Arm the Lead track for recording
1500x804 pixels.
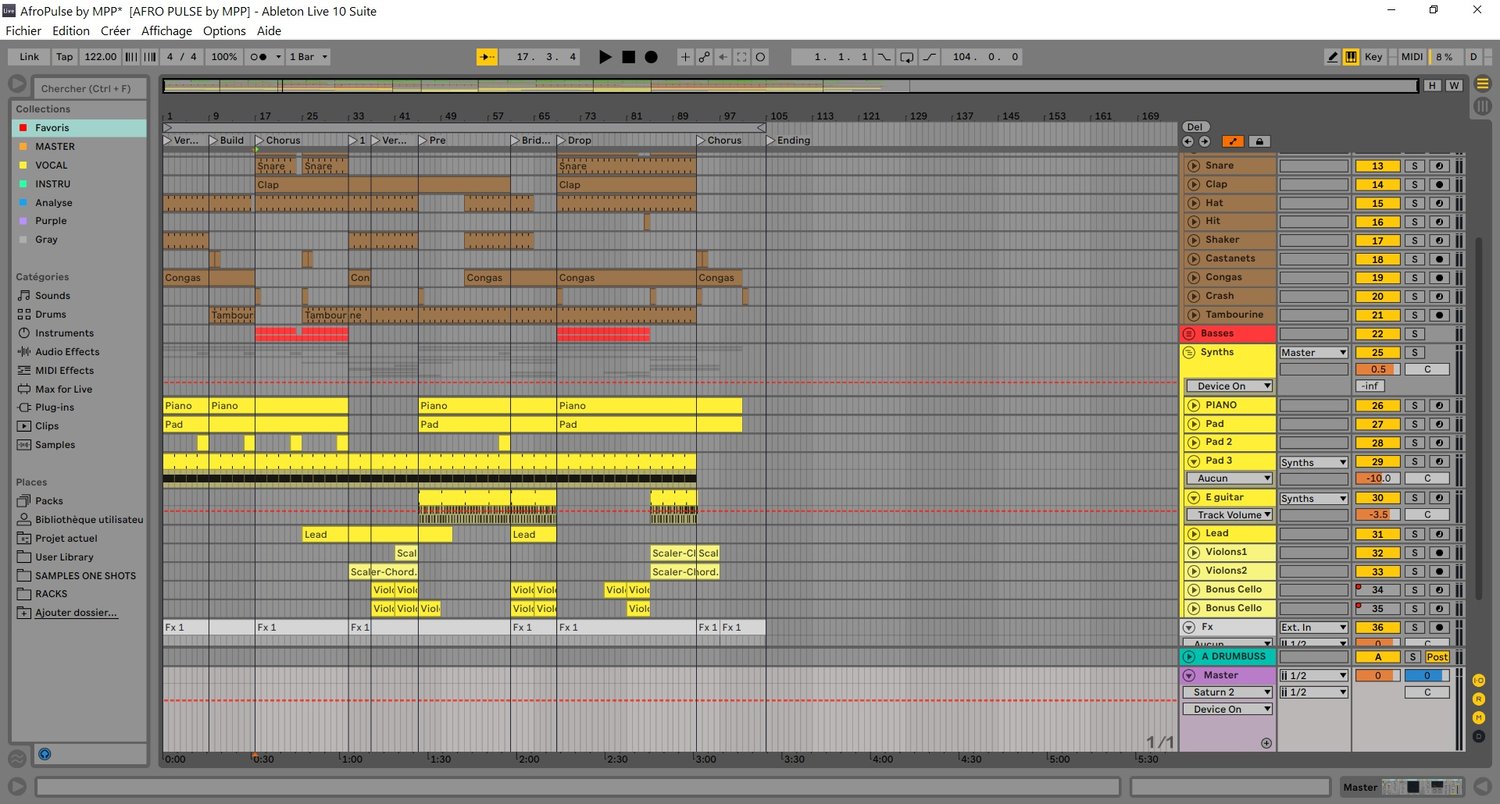(x=1440, y=534)
